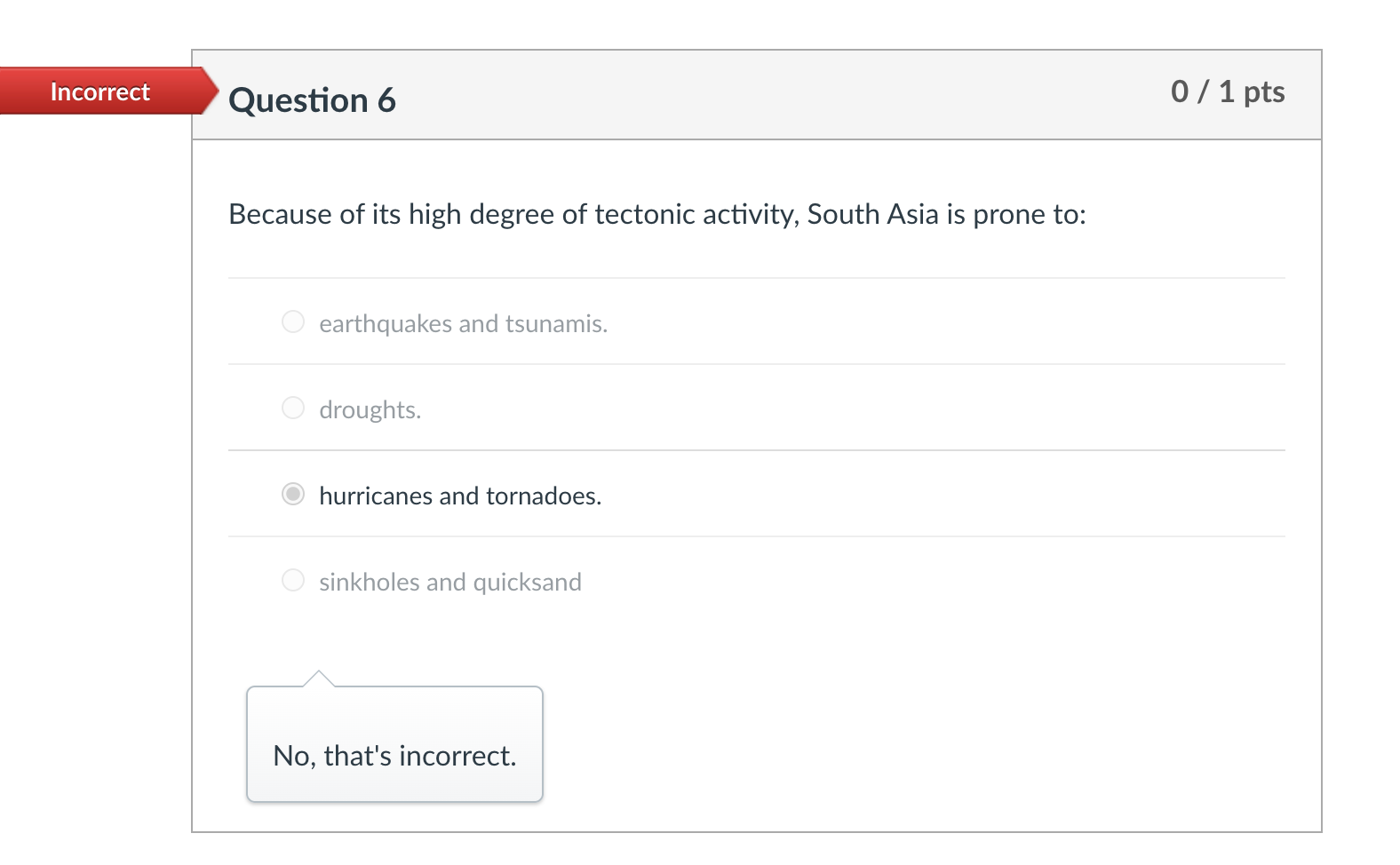Click the "No, that's incorrect." feedback message
Viewport: 1400px width, 865px height.
tap(394, 756)
